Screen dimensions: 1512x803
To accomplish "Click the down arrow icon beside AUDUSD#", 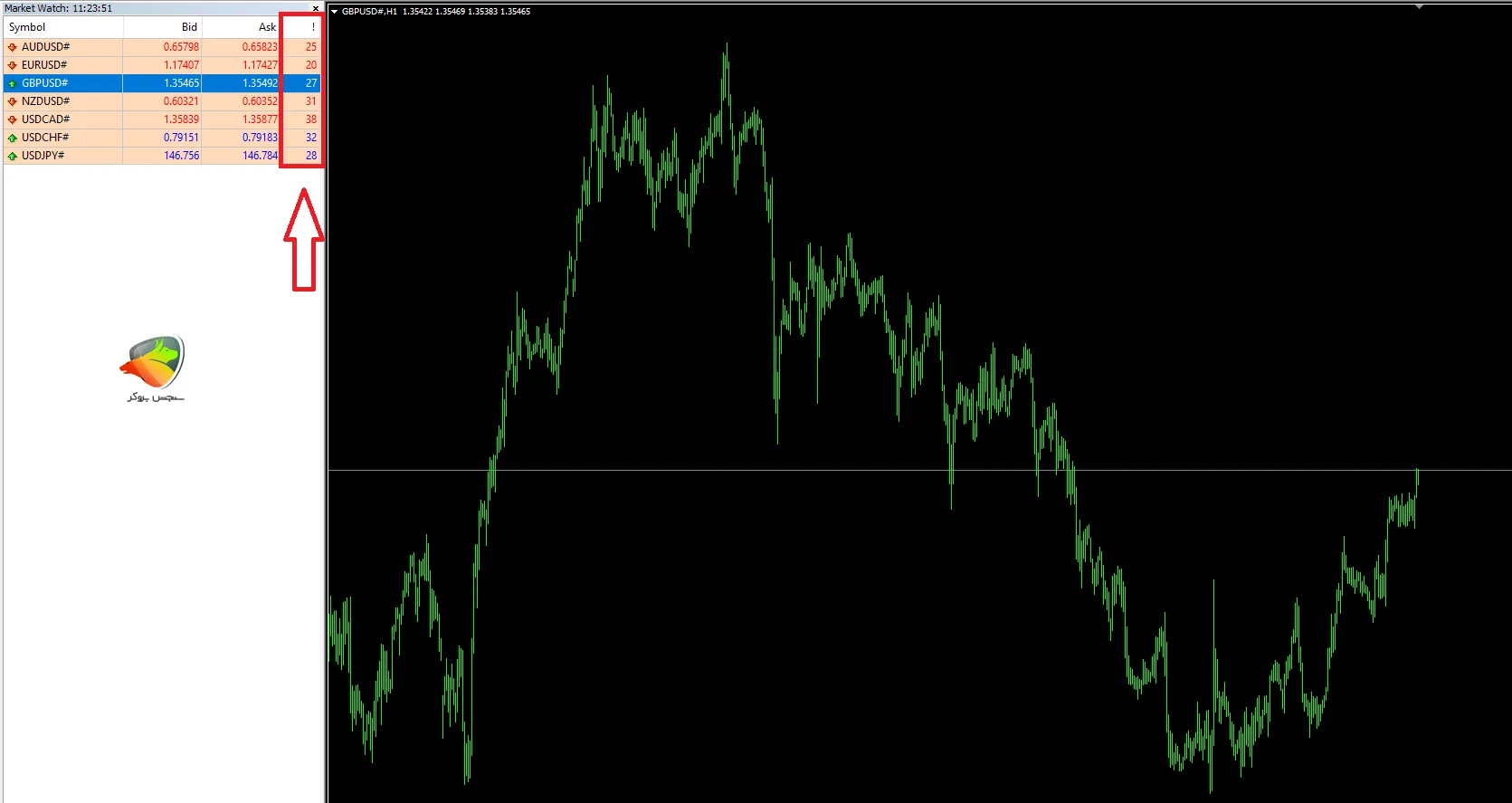I will 12,47.
